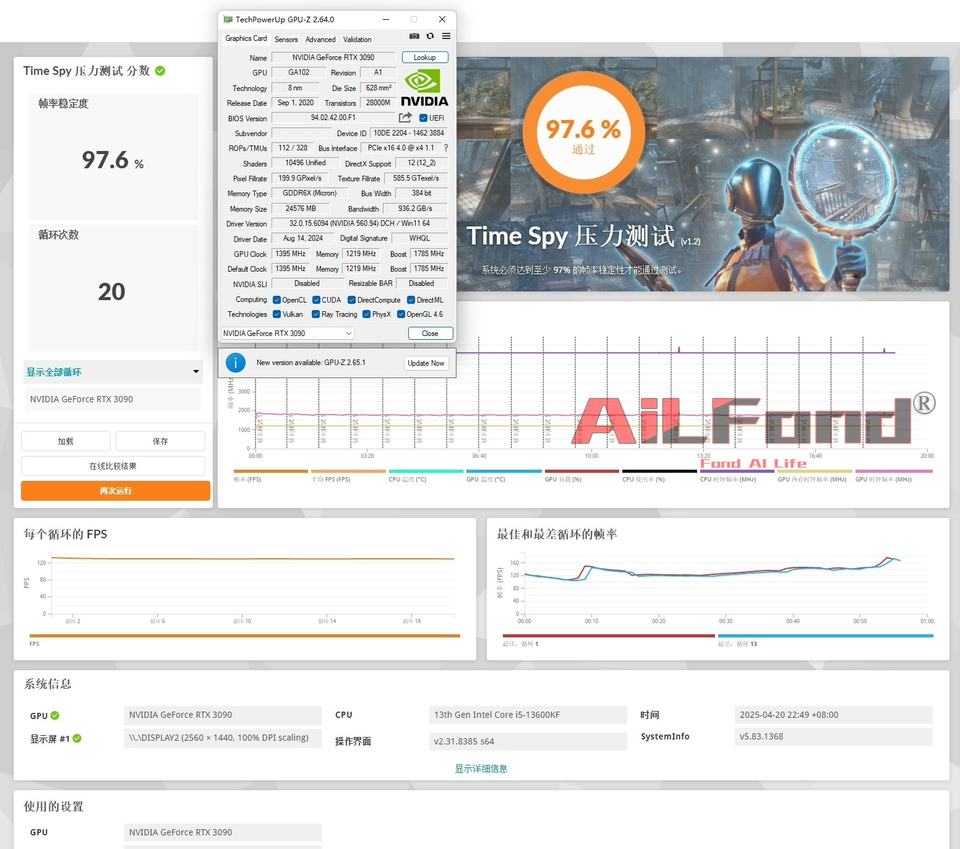
Task: Click 显示详细信息 link
Action: pyautogui.click(x=481, y=768)
